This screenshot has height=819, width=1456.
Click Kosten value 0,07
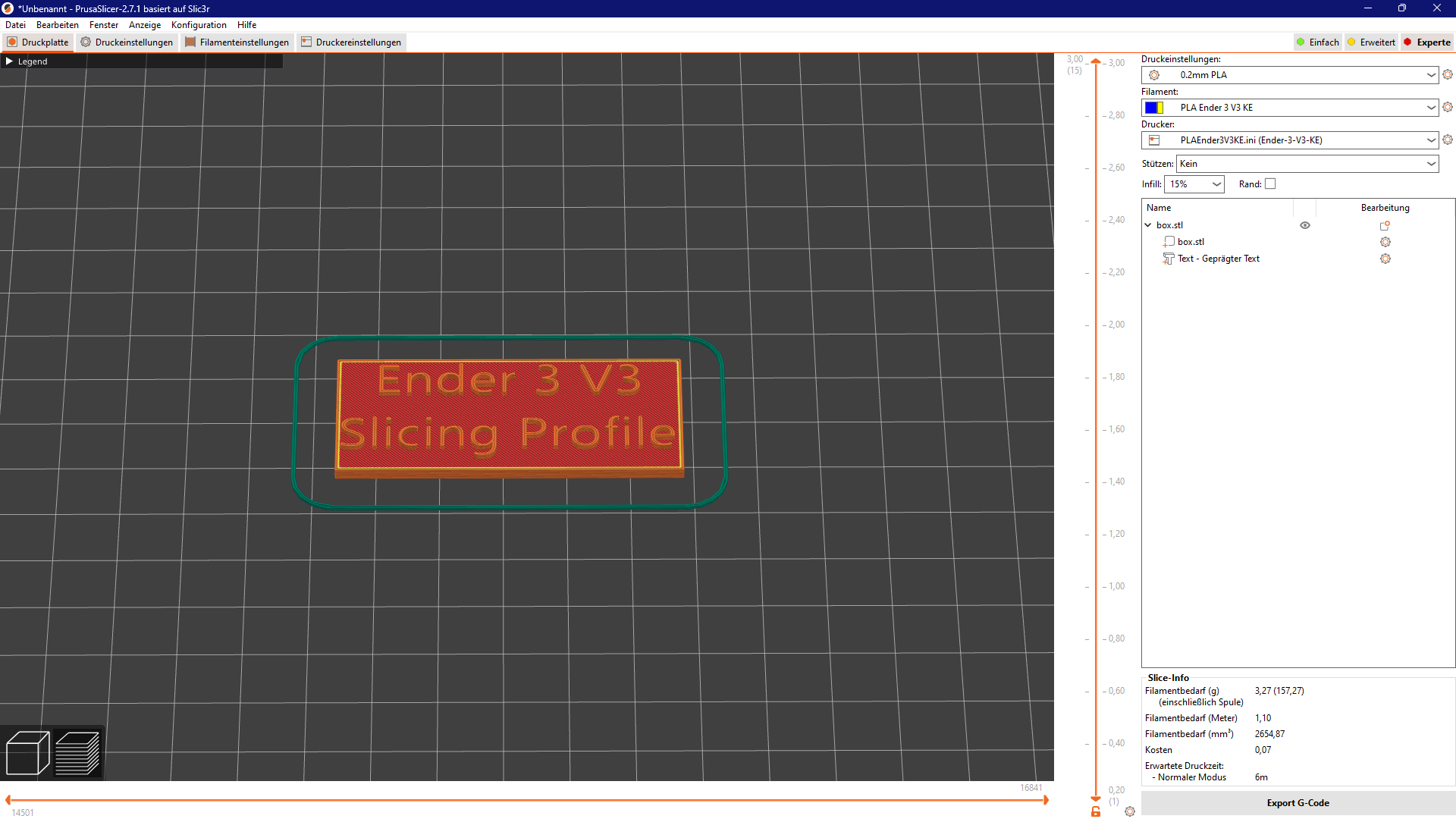pos(1263,750)
